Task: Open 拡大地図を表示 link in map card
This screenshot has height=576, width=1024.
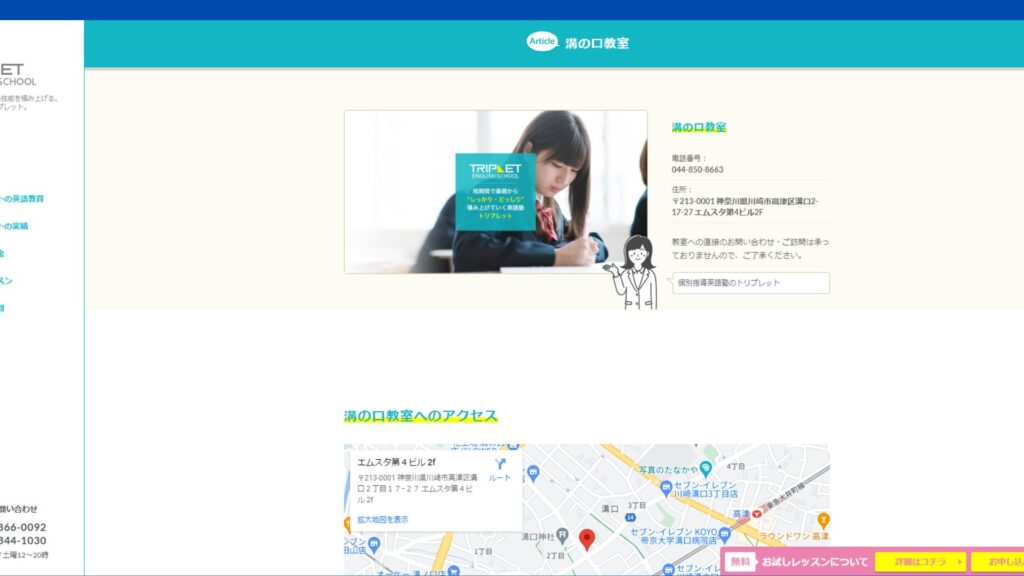Action: click(x=383, y=520)
